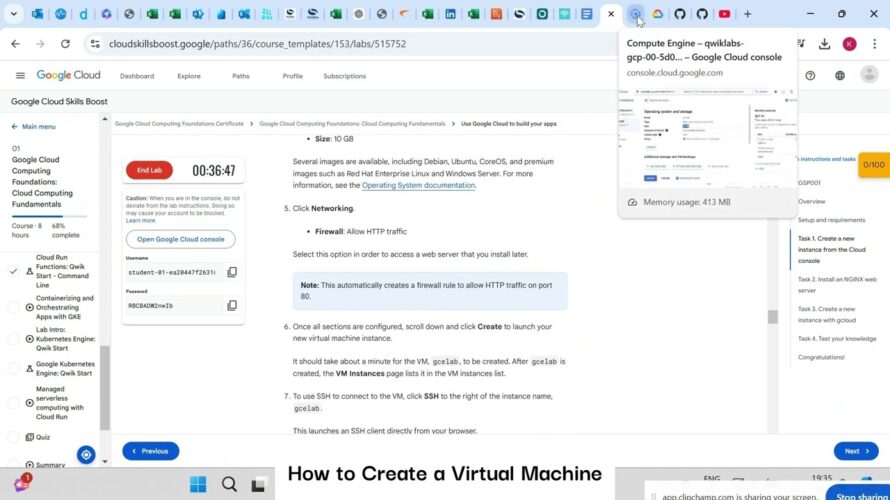The image size is (890, 500).
Task: Go to Next lab page
Action: [856, 451]
